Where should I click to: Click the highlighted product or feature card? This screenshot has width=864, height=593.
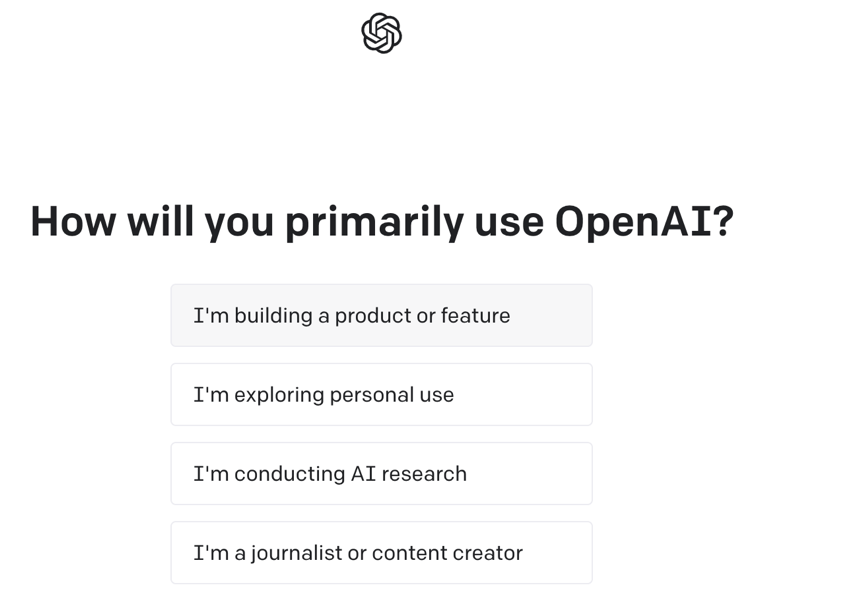pos(381,315)
